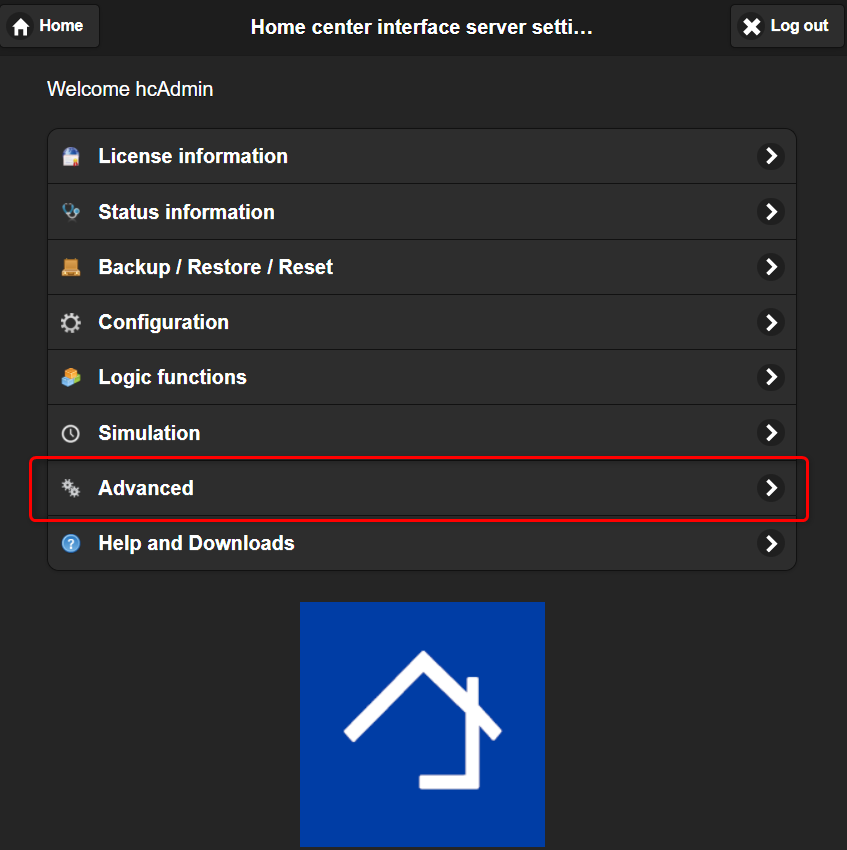The height and width of the screenshot is (850, 847).
Task: Click the Configuration gear icon
Action: (x=70, y=323)
